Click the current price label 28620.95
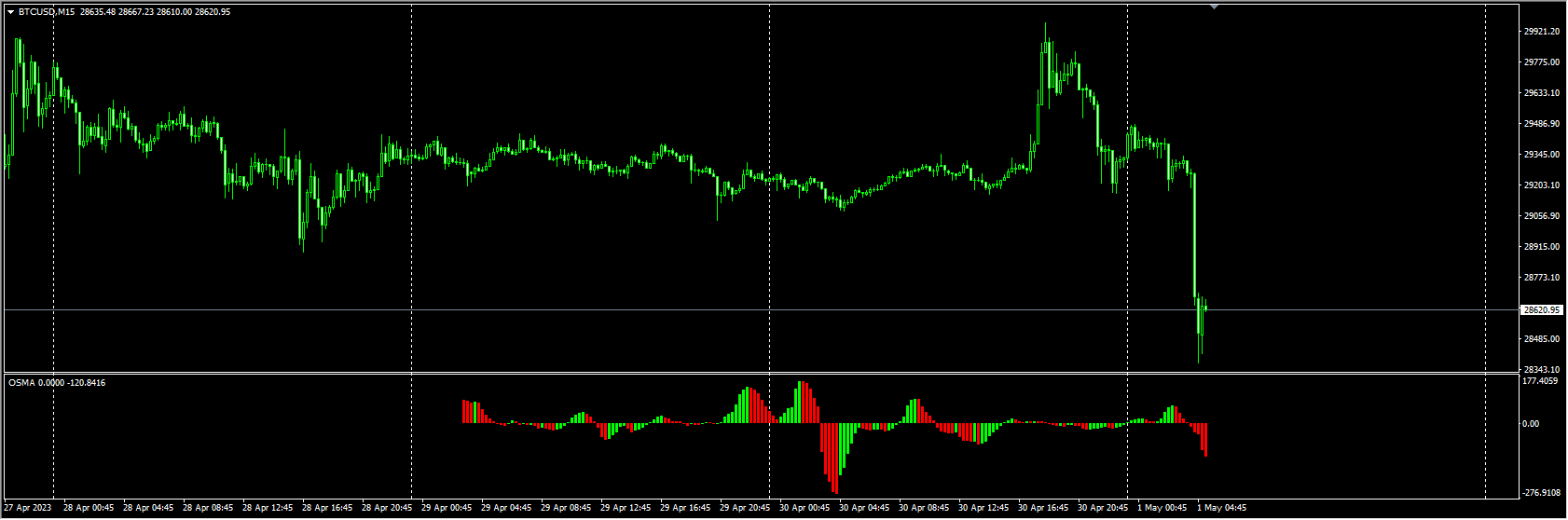The image size is (1568, 520). (x=1541, y=309)
